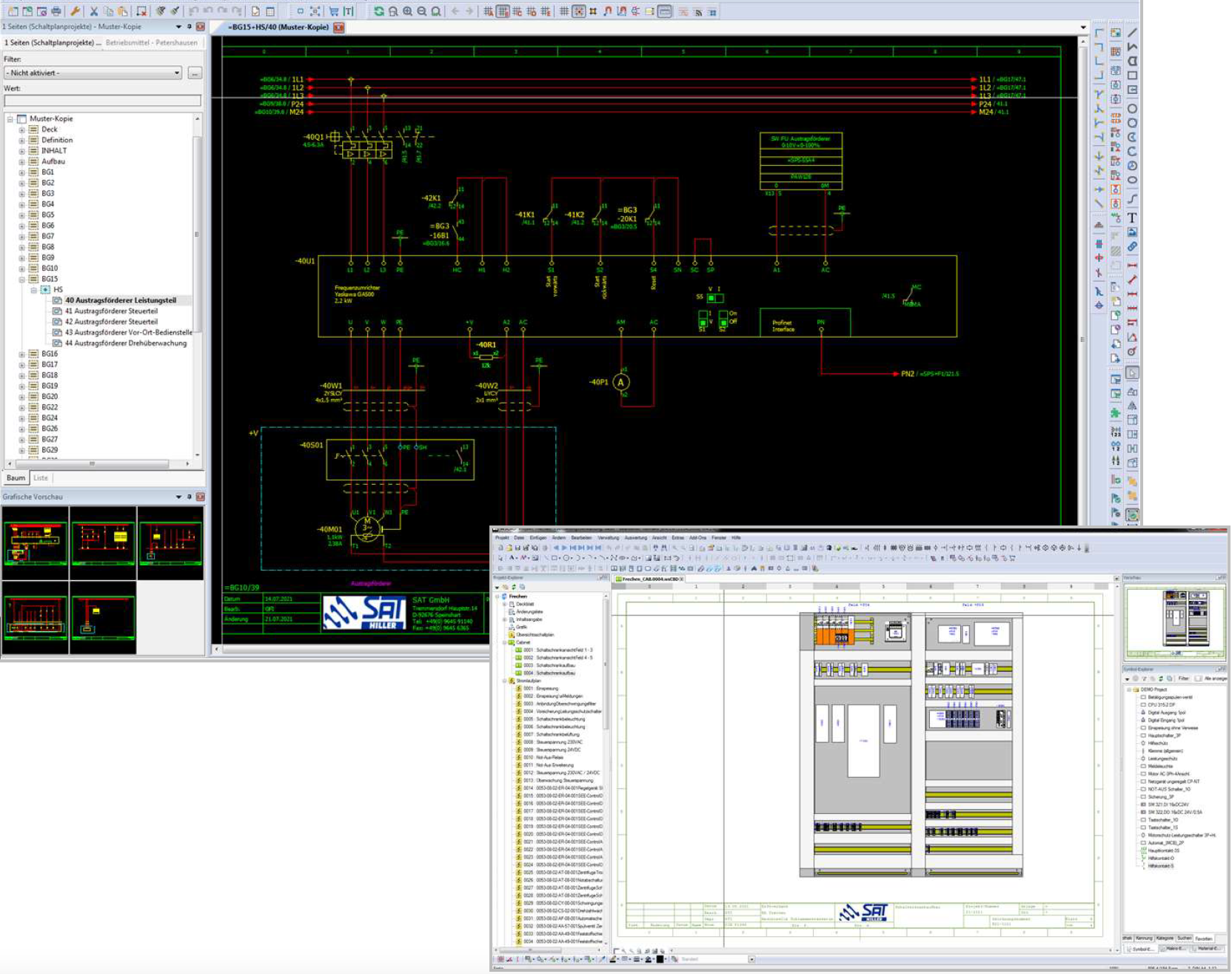This screenshot has height=974, width=1232.
Task: Select the Rectangle drawing tool
Action: pyautogui.click(x=1132, y=75)
